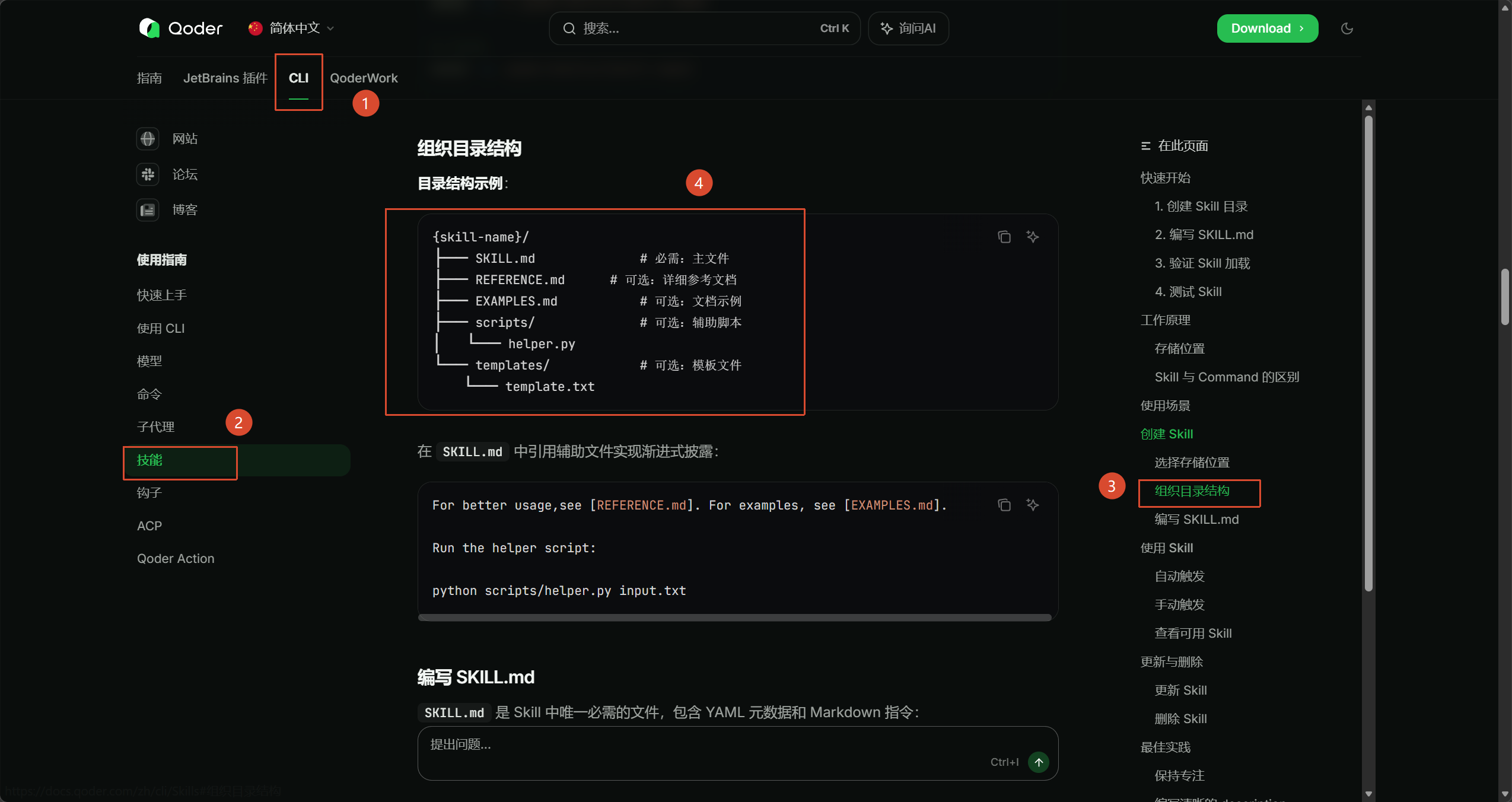Go to 编写 SKILL.md in page outline
The width and height of the screenshot is (1512, 802).
click(1196, 520)
